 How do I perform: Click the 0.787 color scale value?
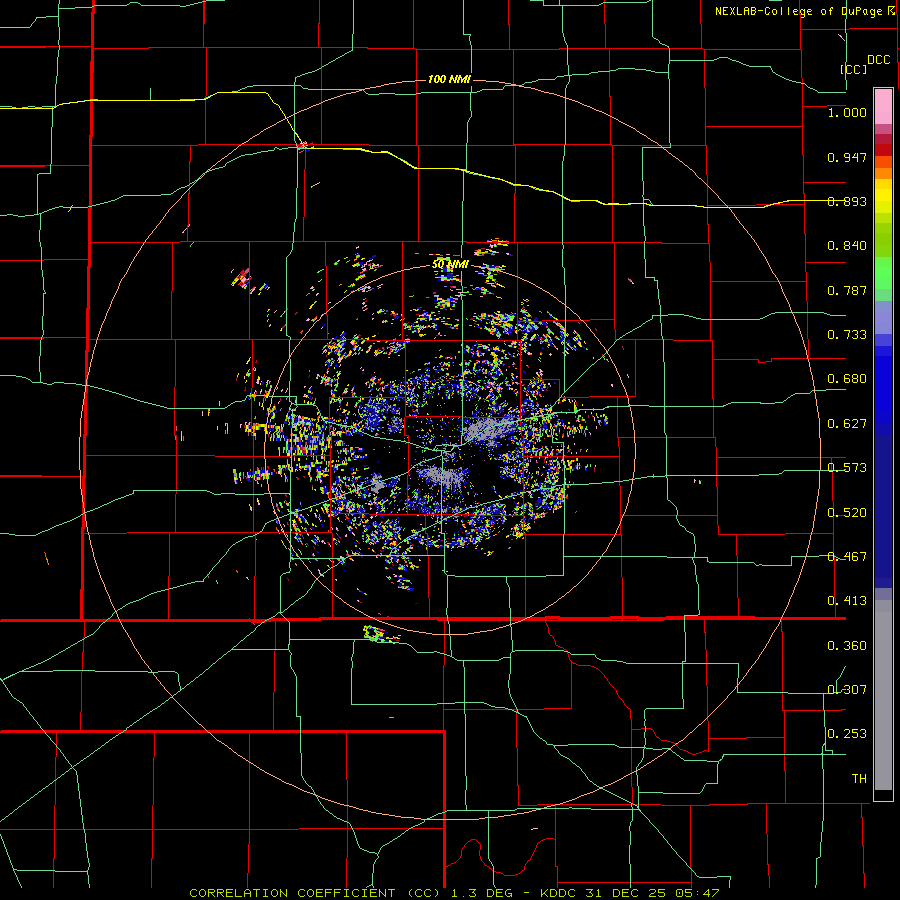(x=847, y=290)
